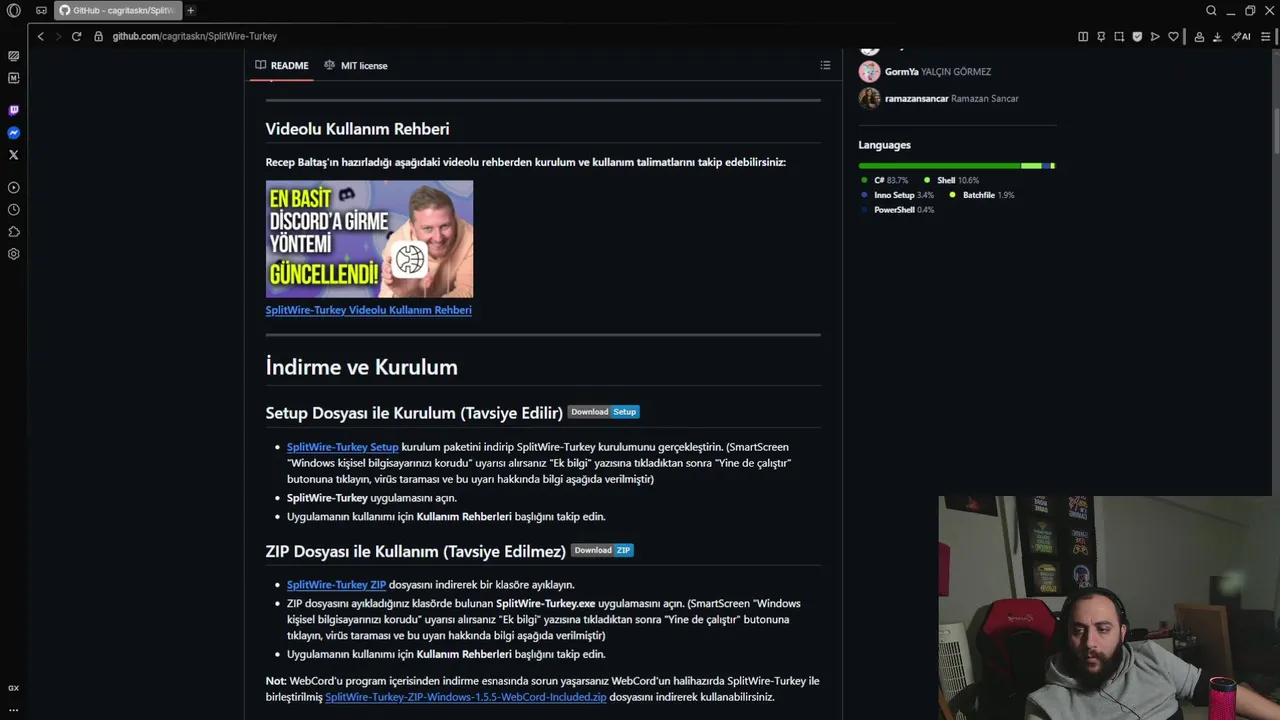Bookmark this page with the heart icon
Viewport: 1280px width, 720px height.
click(1173, 36)
